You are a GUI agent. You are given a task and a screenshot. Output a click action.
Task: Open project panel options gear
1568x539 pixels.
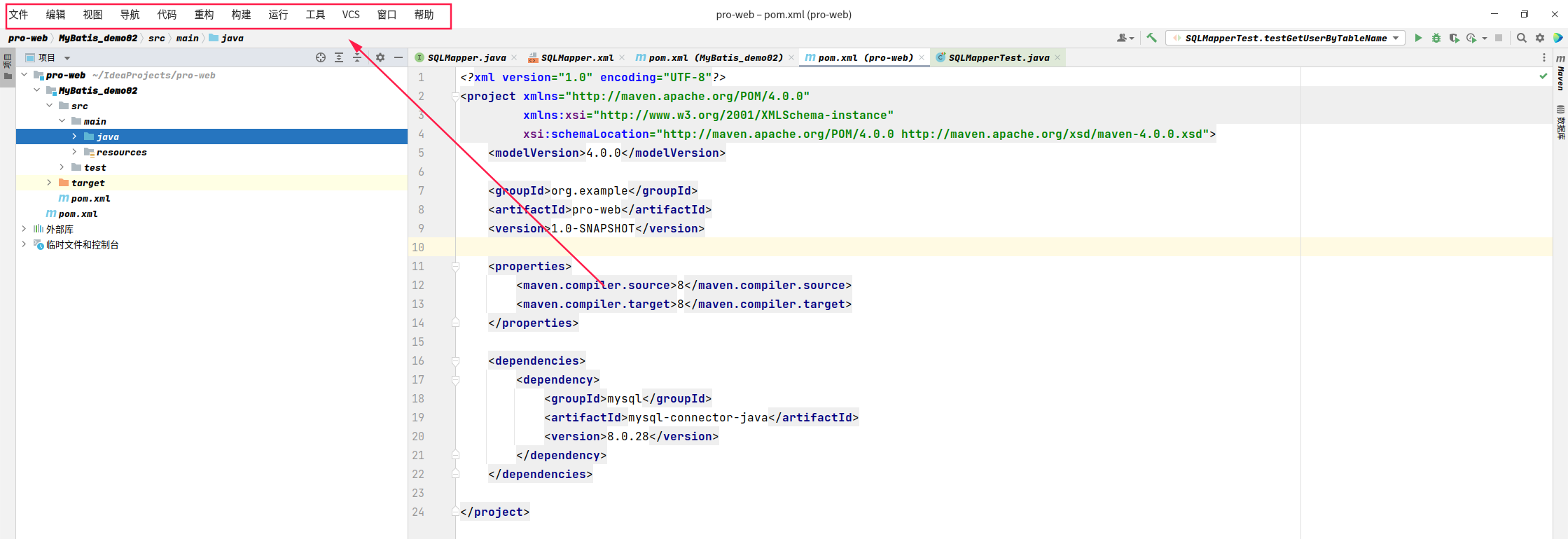click(380, 57)
